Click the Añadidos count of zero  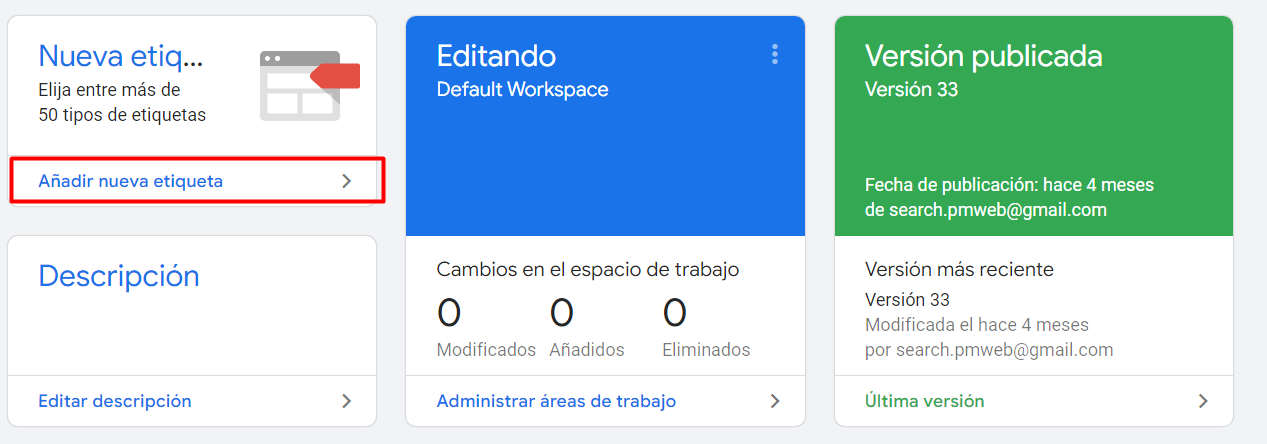(562, 313)
